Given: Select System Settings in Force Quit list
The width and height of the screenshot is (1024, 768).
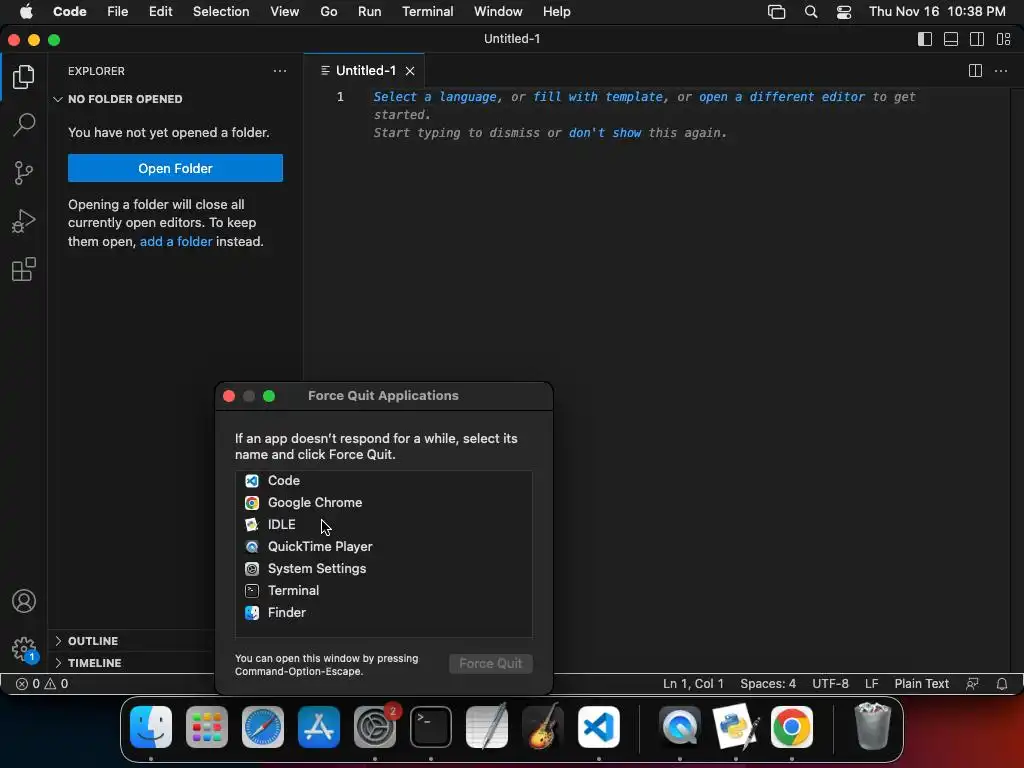Looking at the screenshot, I should click(x=383, y=569).
